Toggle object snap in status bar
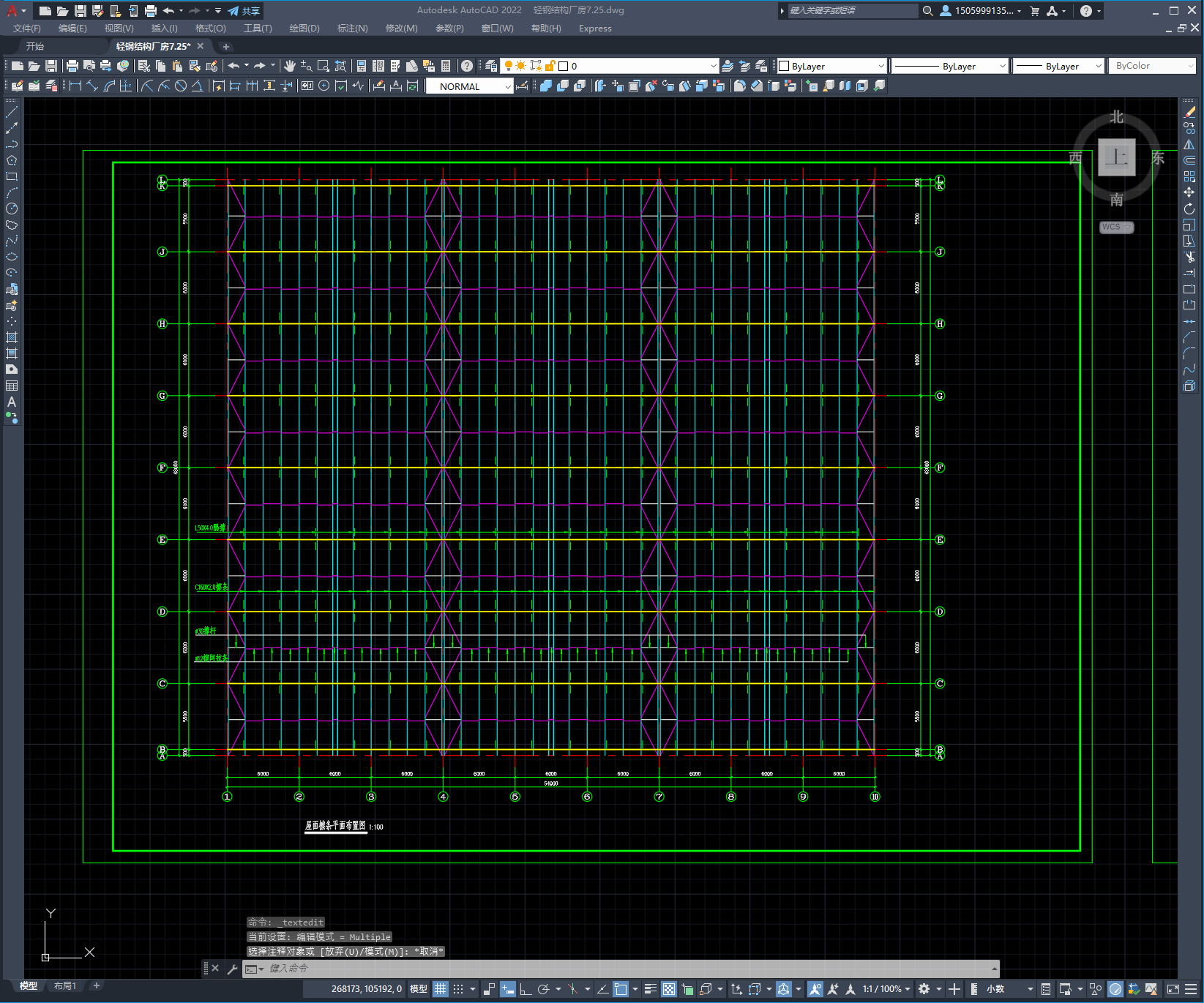Viewport: 1204px width, 1003px height. pos(621,989)
